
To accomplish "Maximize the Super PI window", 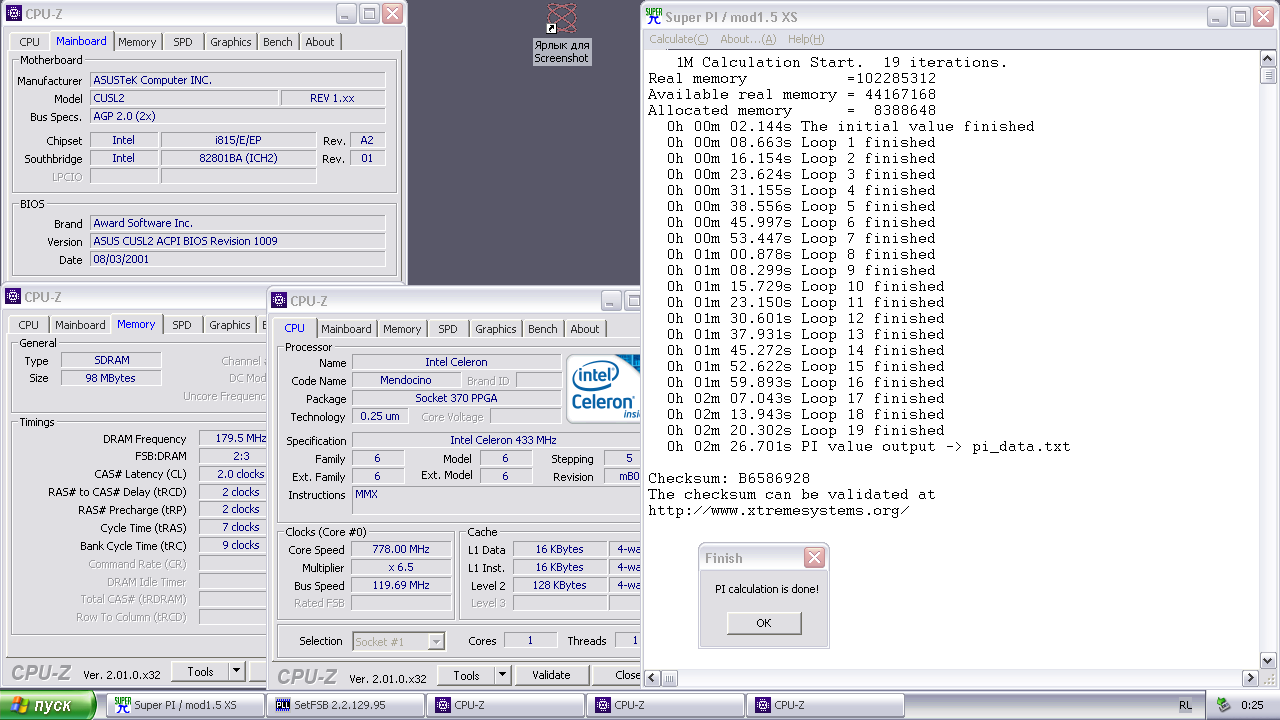I will click(1240, 16).
